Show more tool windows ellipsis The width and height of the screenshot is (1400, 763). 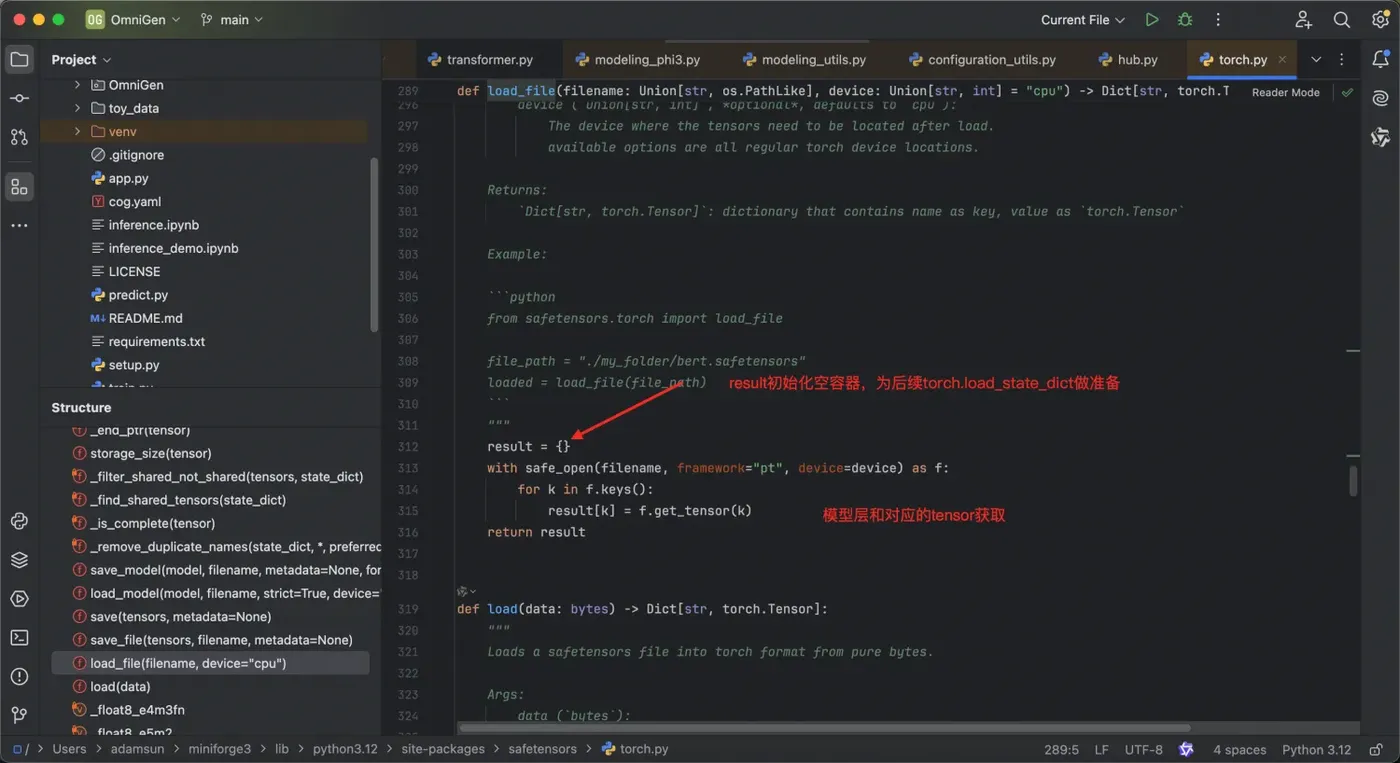[19, 226]
